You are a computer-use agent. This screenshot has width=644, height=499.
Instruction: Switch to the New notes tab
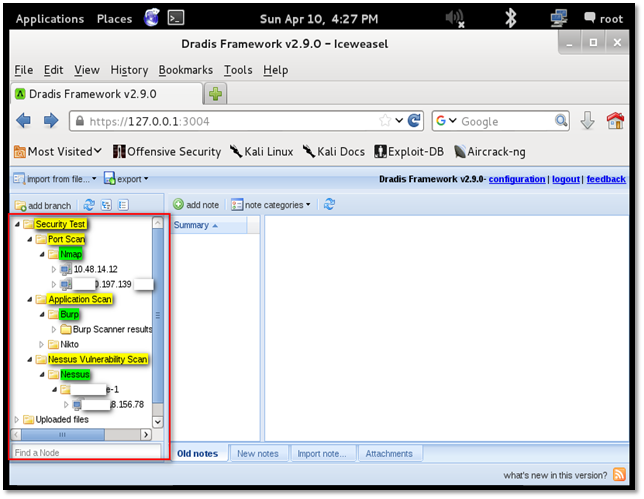click(x=257, y=454)
